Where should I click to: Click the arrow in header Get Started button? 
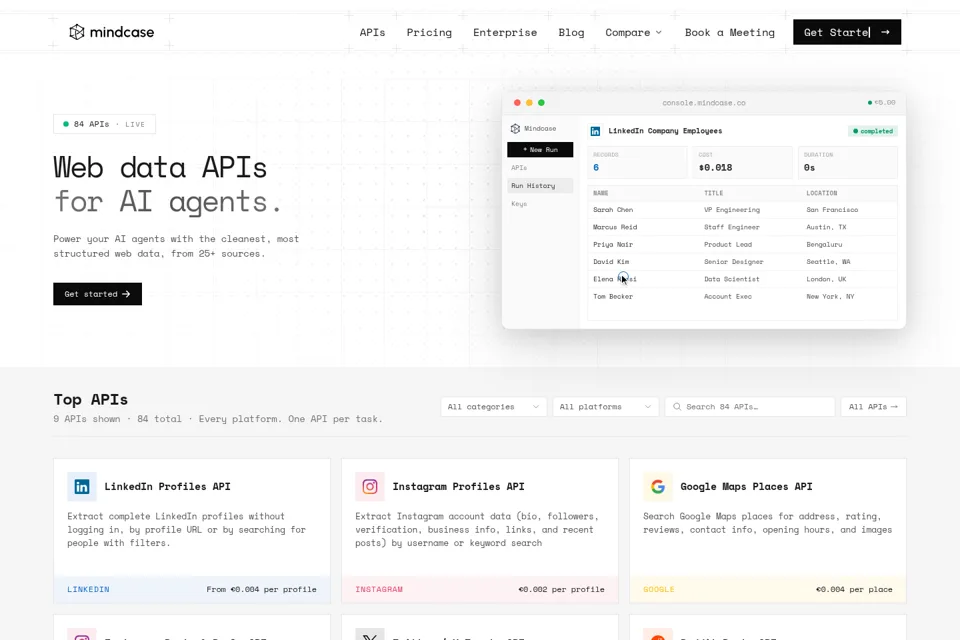point(885,32)
